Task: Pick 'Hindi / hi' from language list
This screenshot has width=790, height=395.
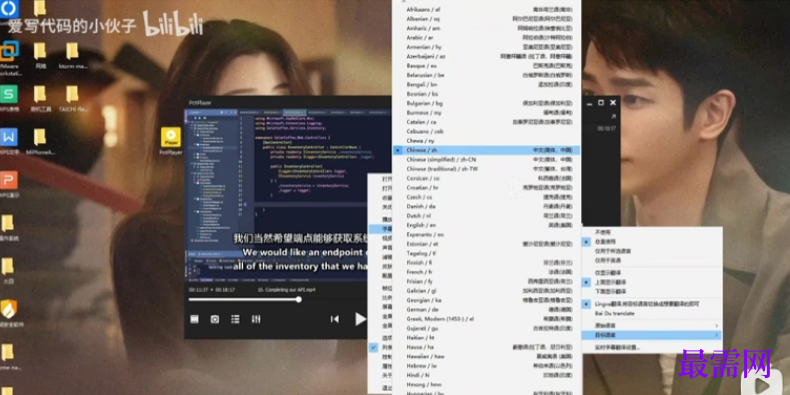Action: 487,375
